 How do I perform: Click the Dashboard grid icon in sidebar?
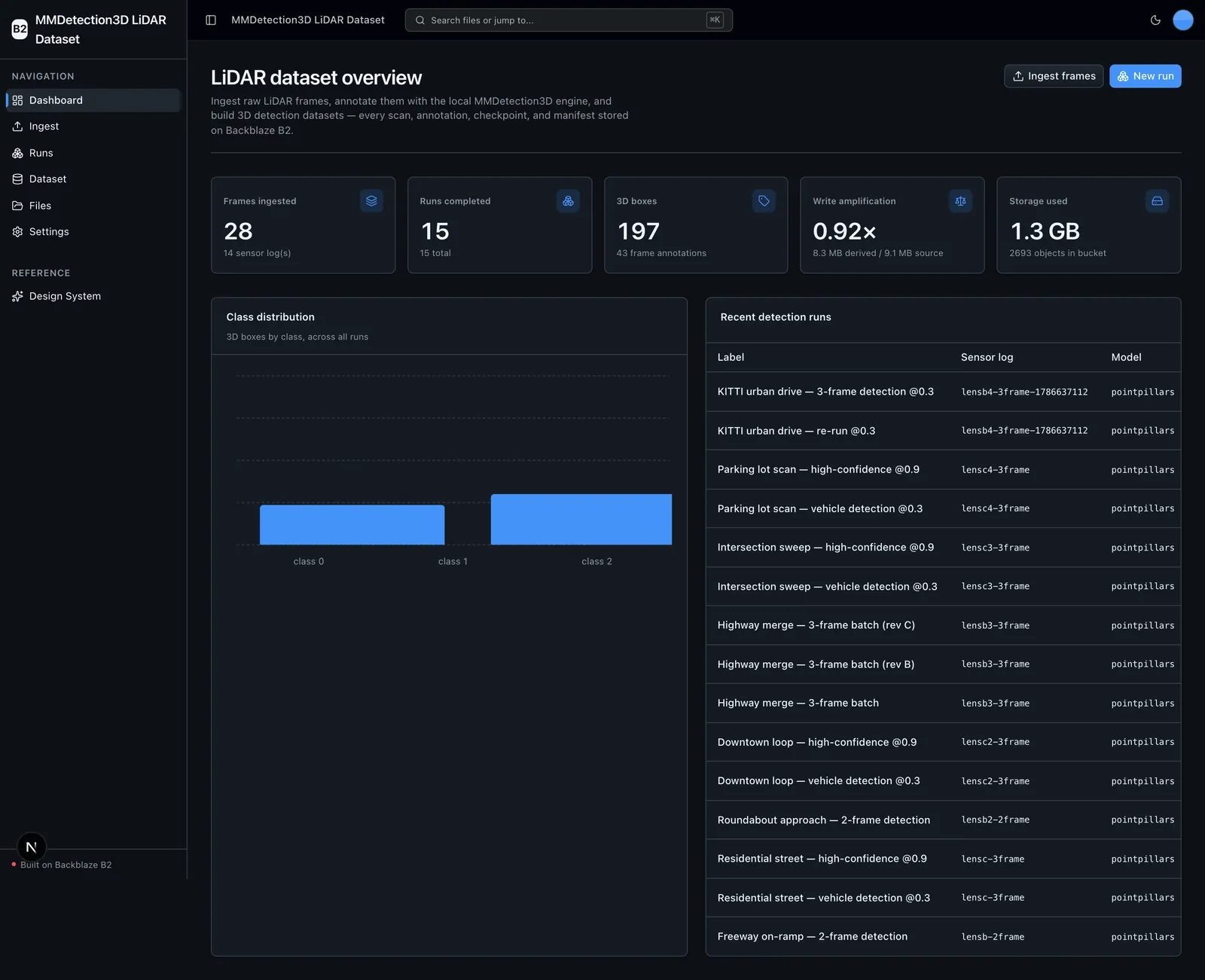17,100
